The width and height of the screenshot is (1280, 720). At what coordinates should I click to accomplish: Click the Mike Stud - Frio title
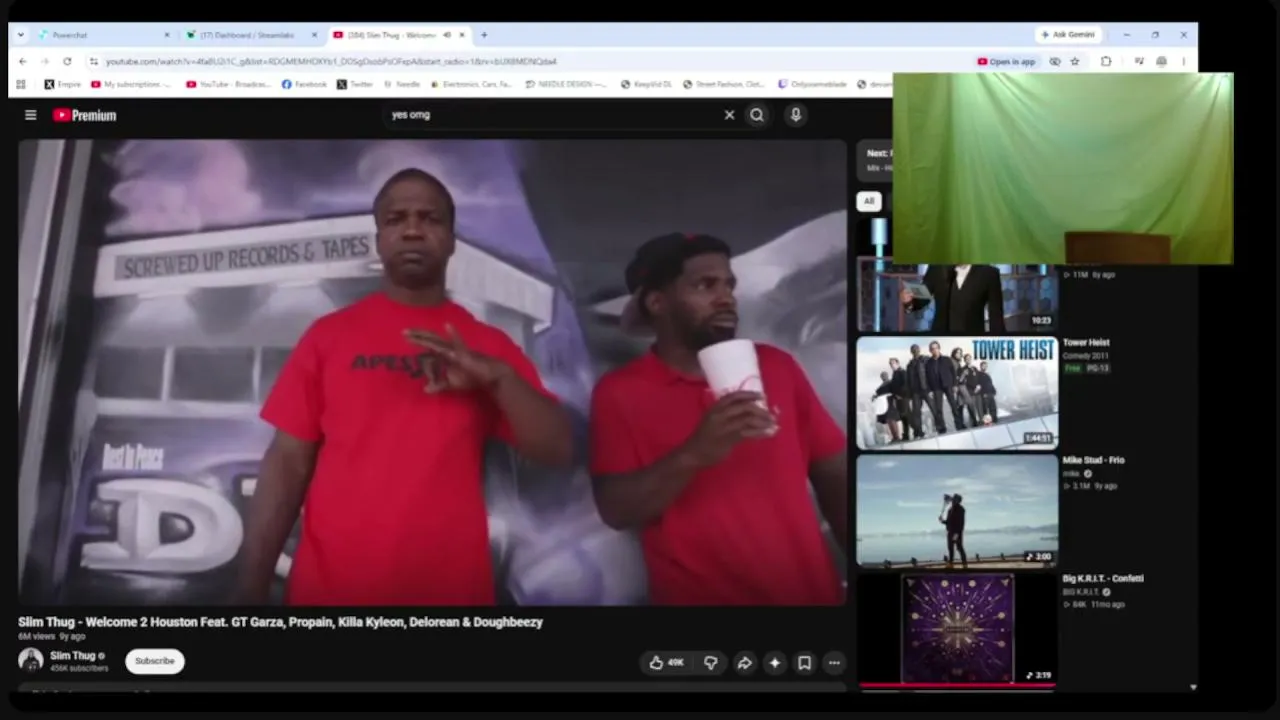click(1094, 461)
